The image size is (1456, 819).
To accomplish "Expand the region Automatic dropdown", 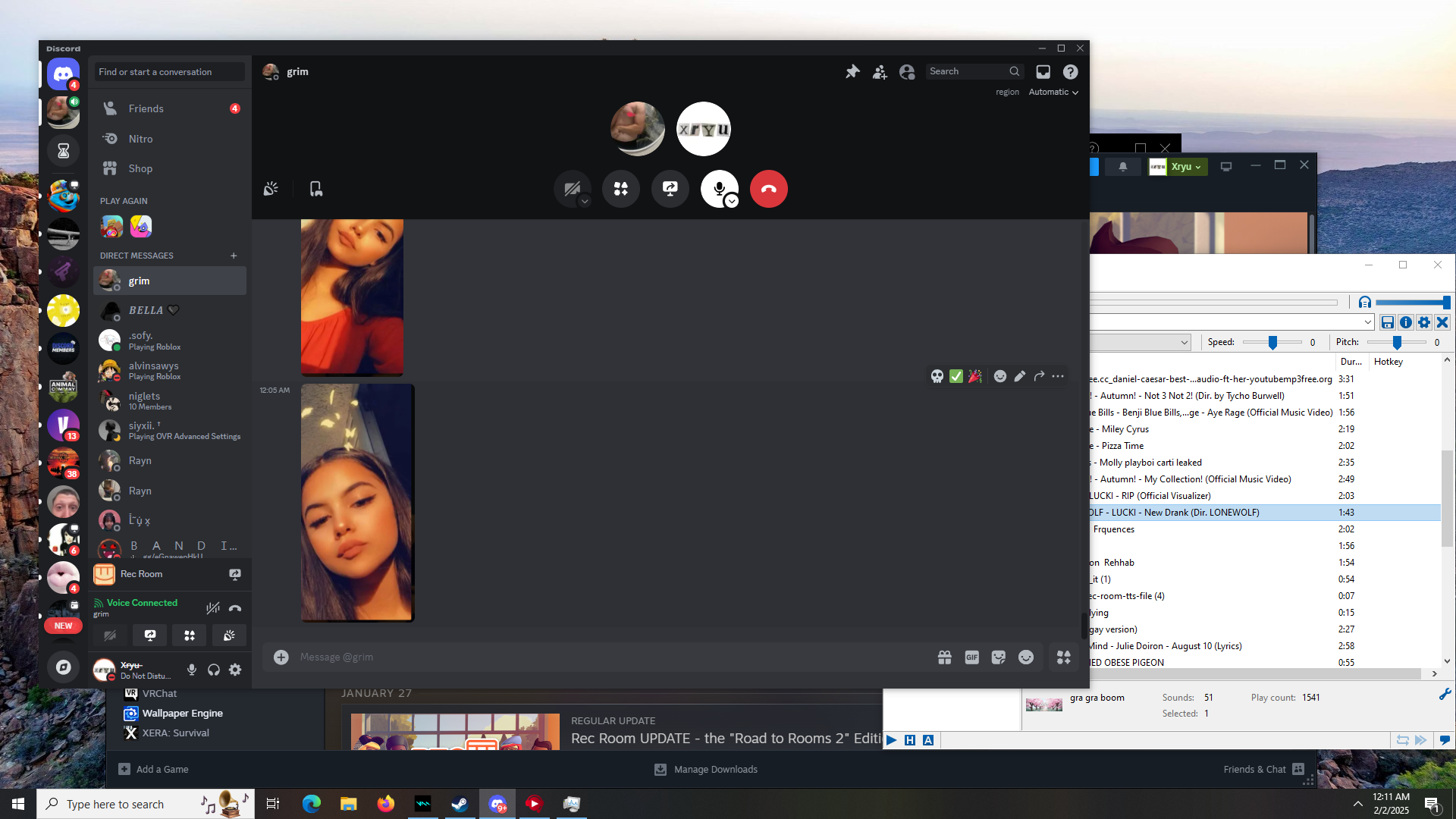I will point(1053,92).
